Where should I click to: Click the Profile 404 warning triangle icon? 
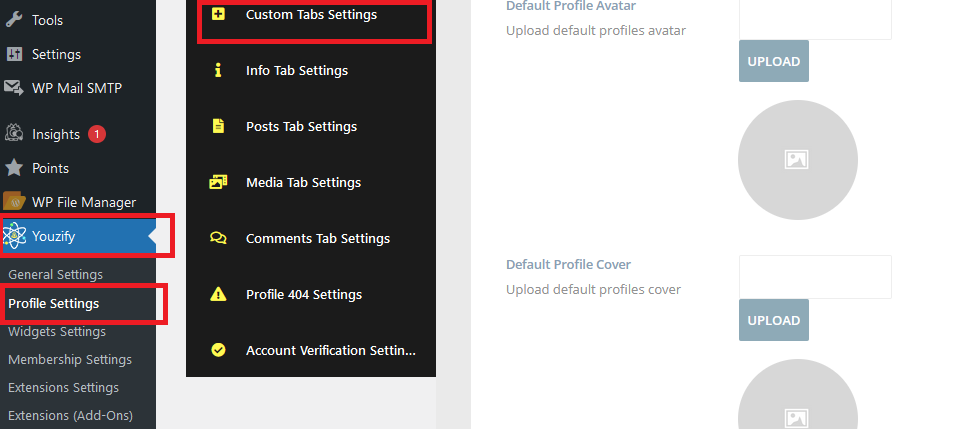(218, 295)
